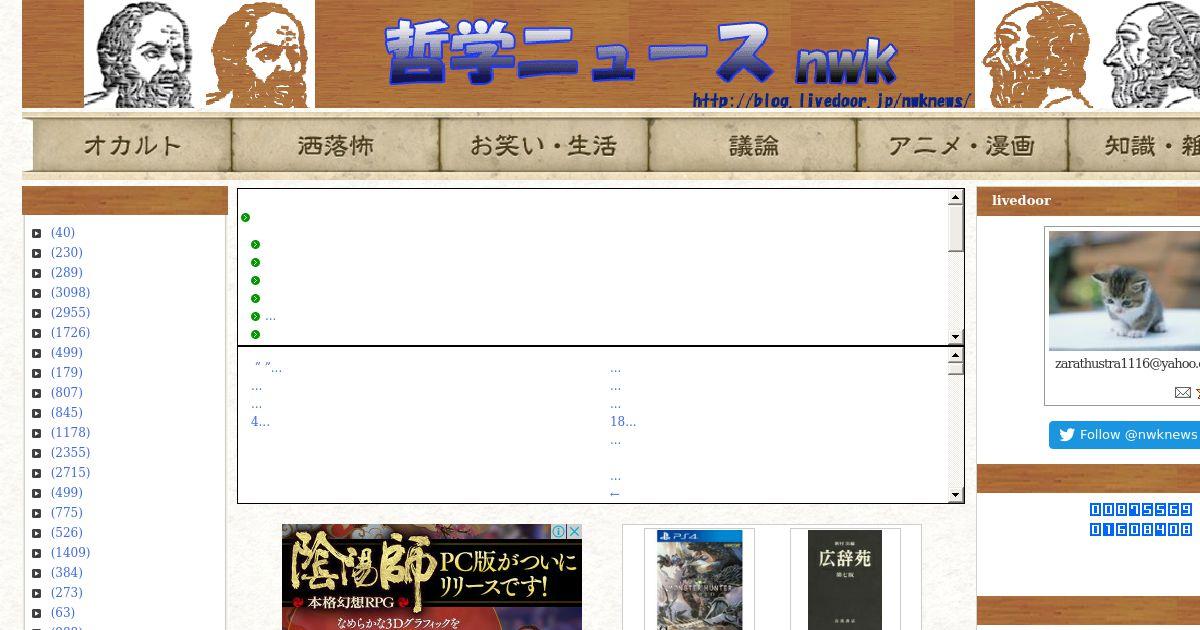Open the "18..." article link
The height and width of the screenshot is (630, 1200).
623,422
